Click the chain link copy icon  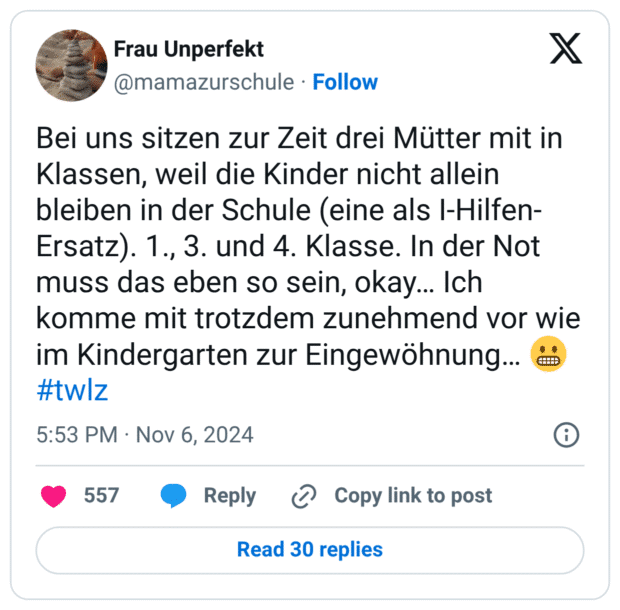[x=304, y=496]
